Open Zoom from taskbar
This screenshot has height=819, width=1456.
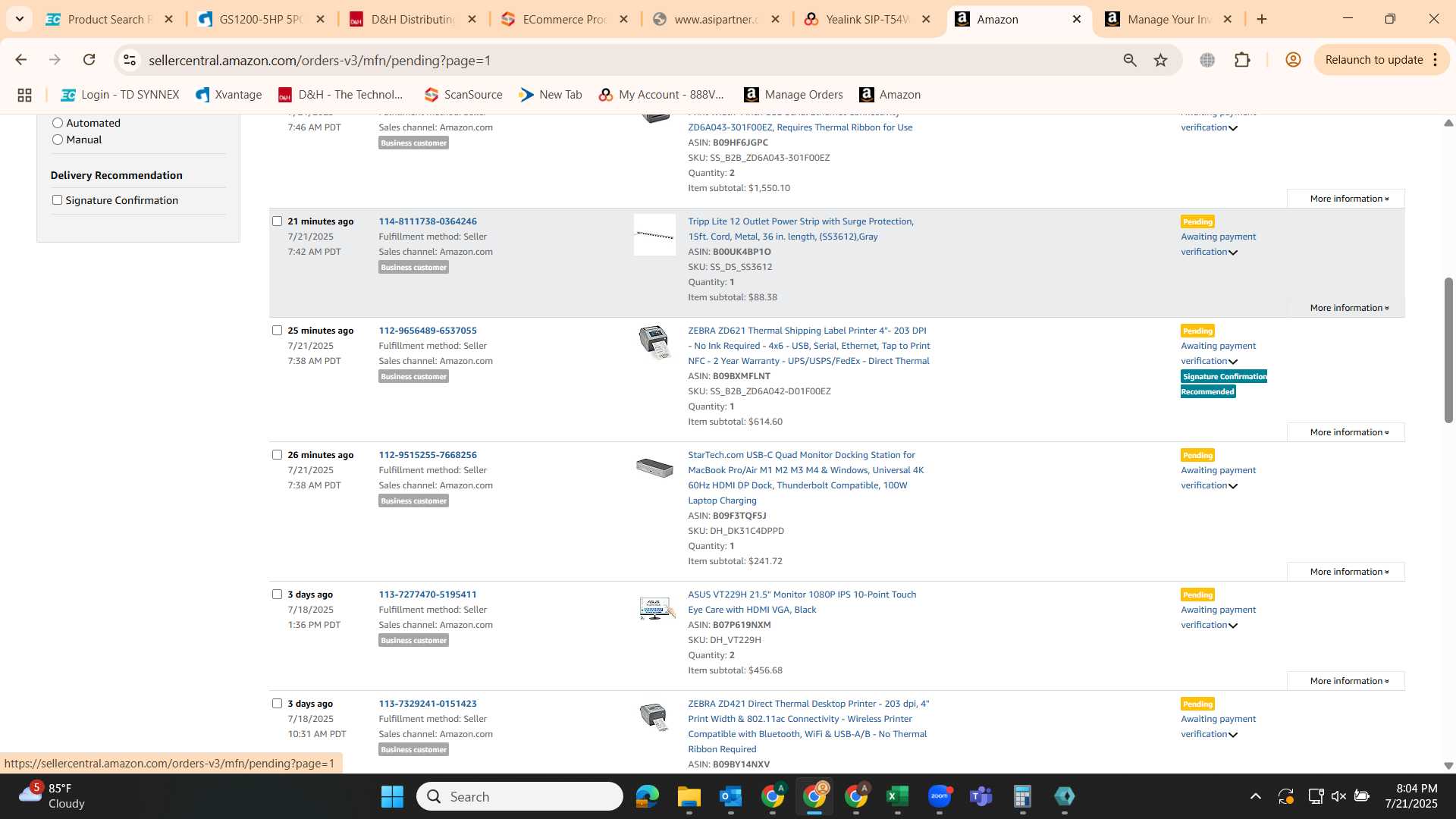pos(940,796)
